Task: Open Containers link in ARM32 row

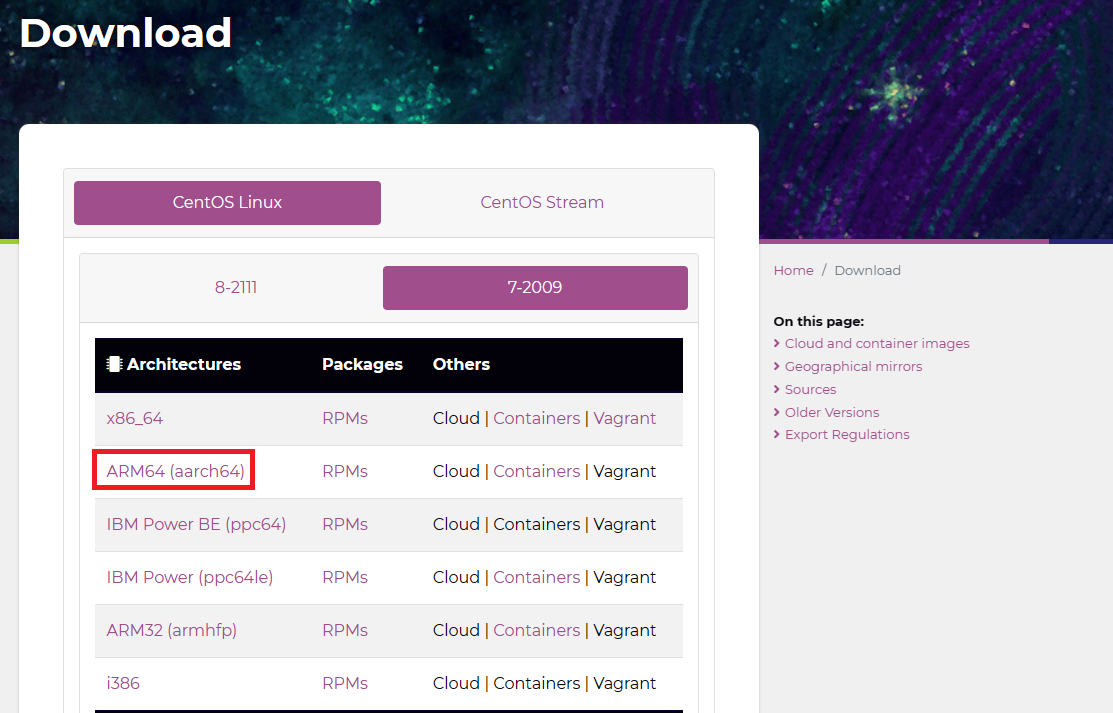Action: tap(537, 630)
